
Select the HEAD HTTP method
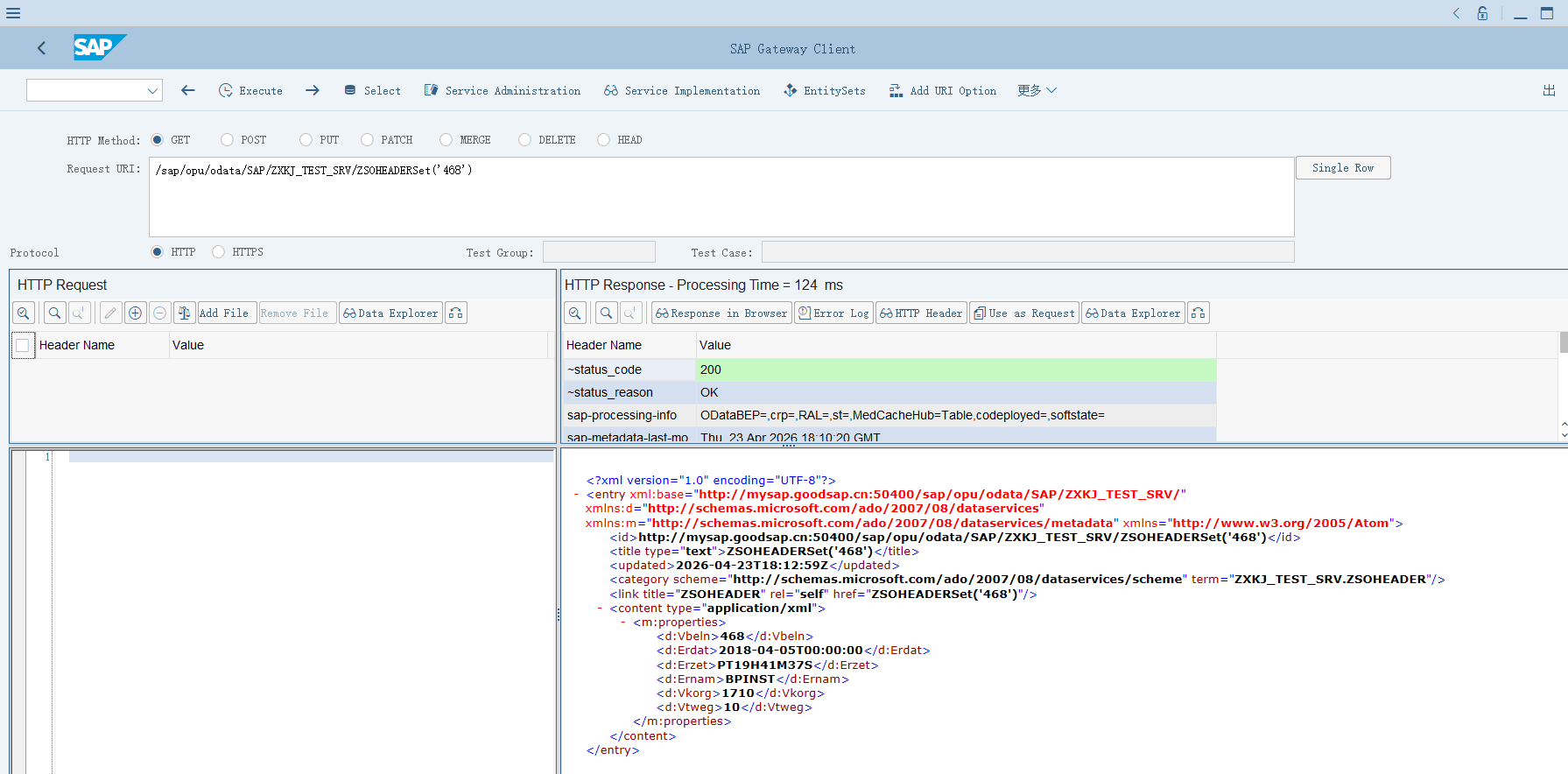pos(603,139)
